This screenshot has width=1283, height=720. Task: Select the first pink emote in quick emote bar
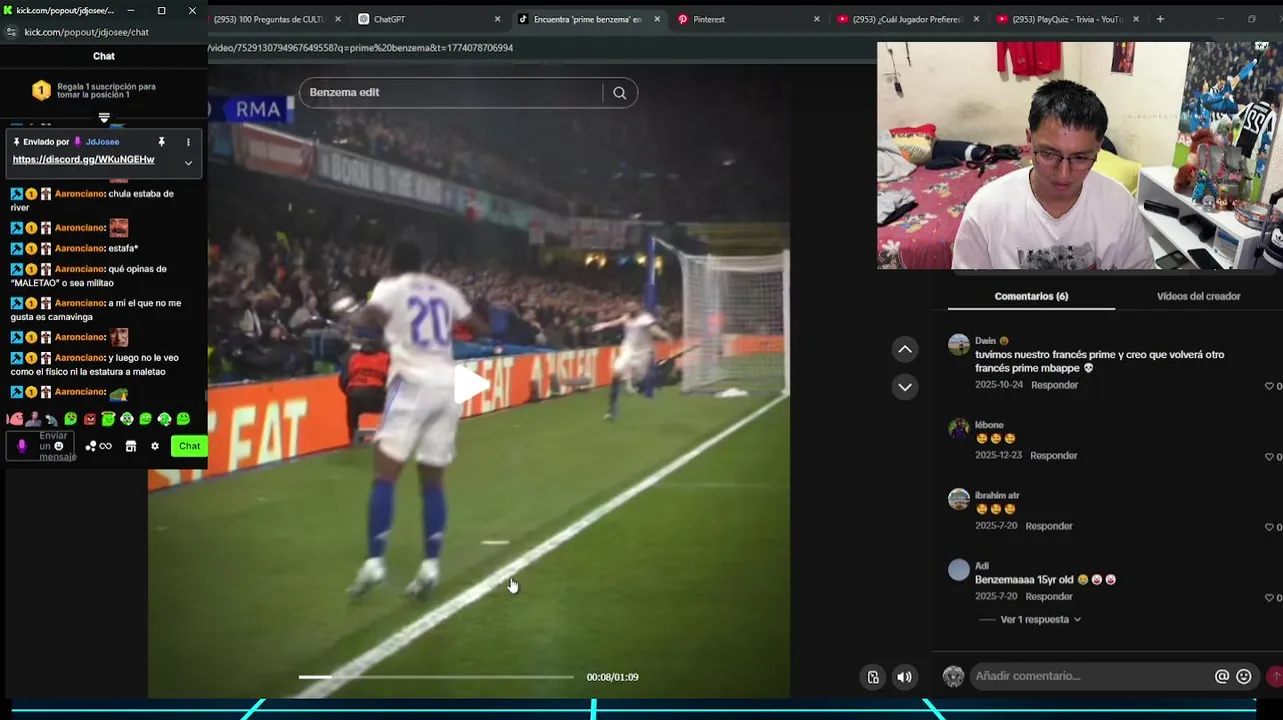click(14, 419)
